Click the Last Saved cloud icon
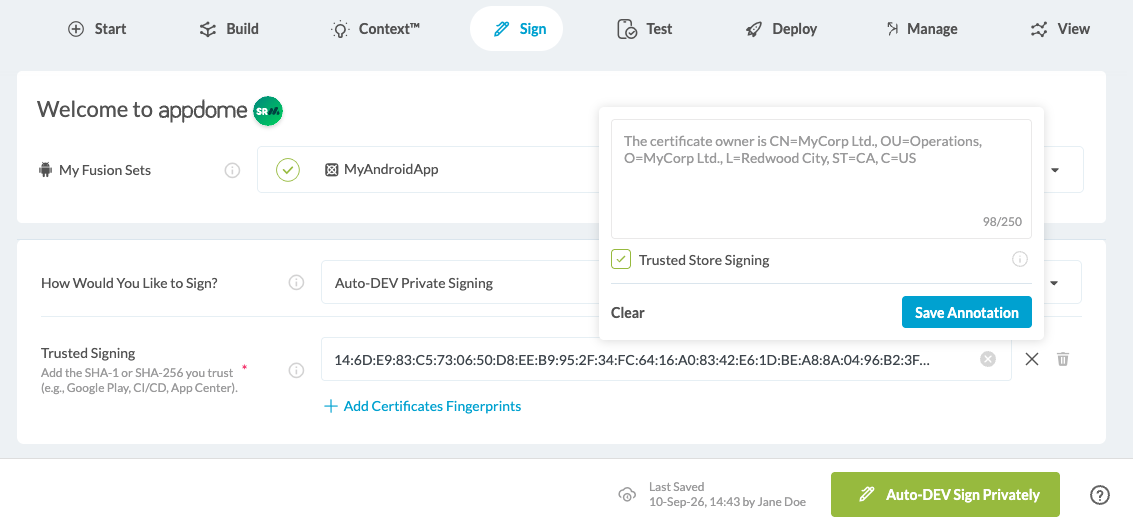Image resolution: width=1133 pixels, height=528 pixels. [x=627, y=495]
